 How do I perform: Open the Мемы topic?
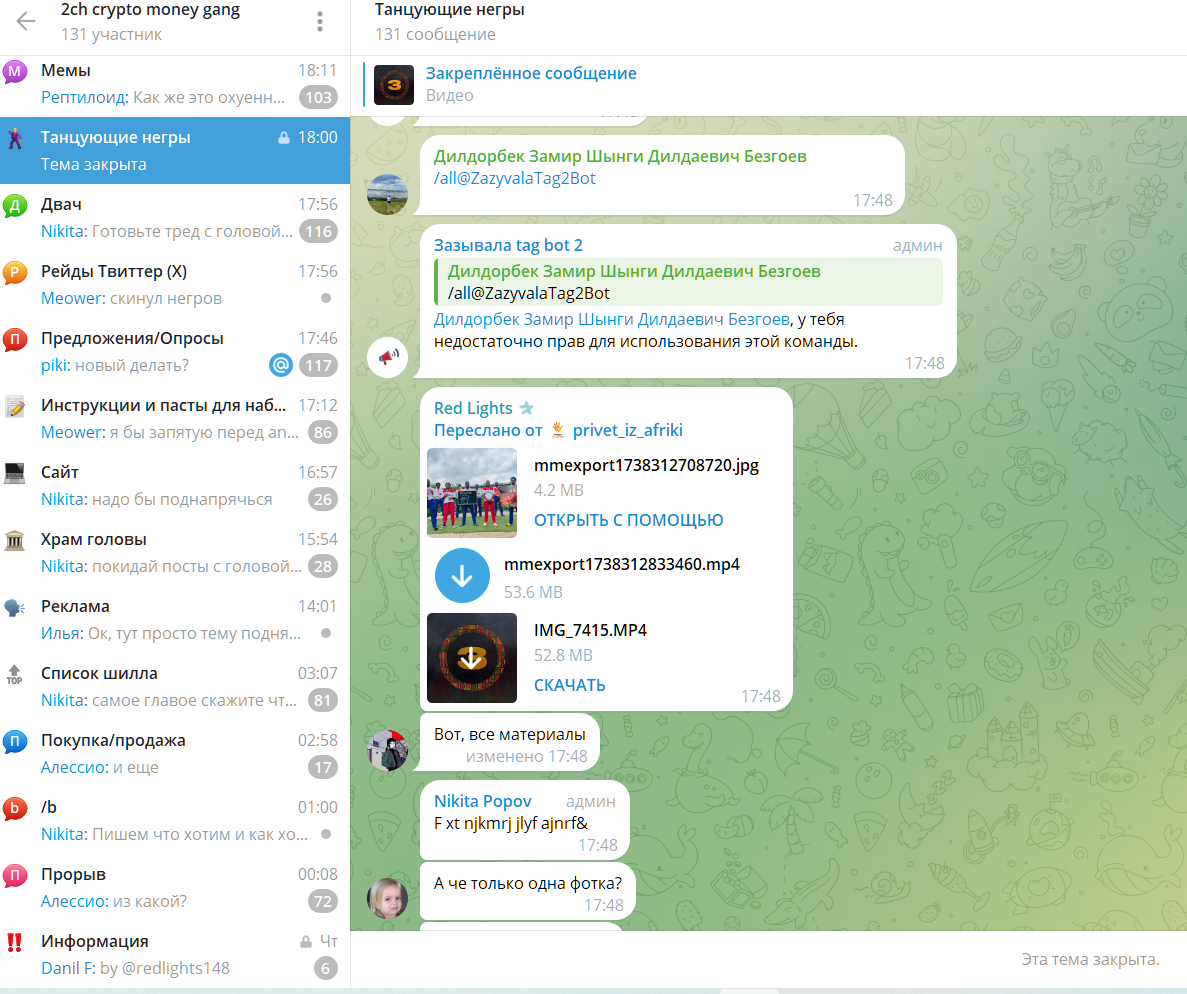point(175,83)
